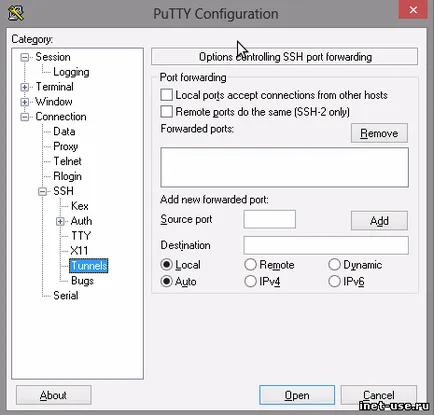
Task: Focus the Destination input field
Action: (x=326, y=245)
